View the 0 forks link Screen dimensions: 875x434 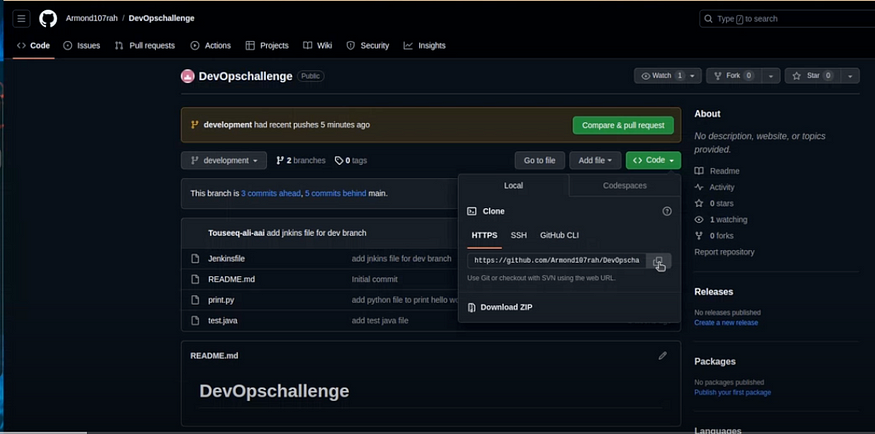point(714,236)
